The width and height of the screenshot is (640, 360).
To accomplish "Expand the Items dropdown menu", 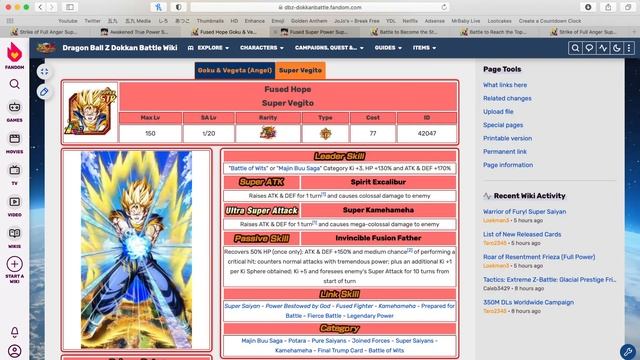I will pyautogui.click(x=424, y=48).
